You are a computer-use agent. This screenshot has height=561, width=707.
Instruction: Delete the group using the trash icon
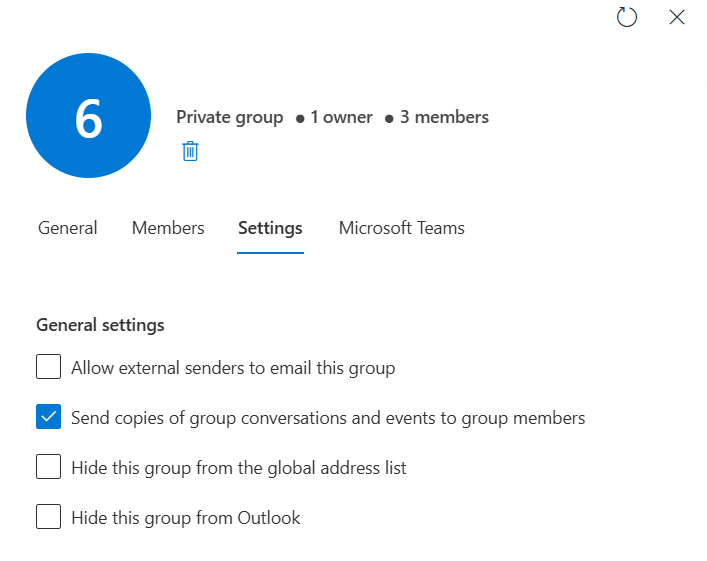(x=190, y=151)
